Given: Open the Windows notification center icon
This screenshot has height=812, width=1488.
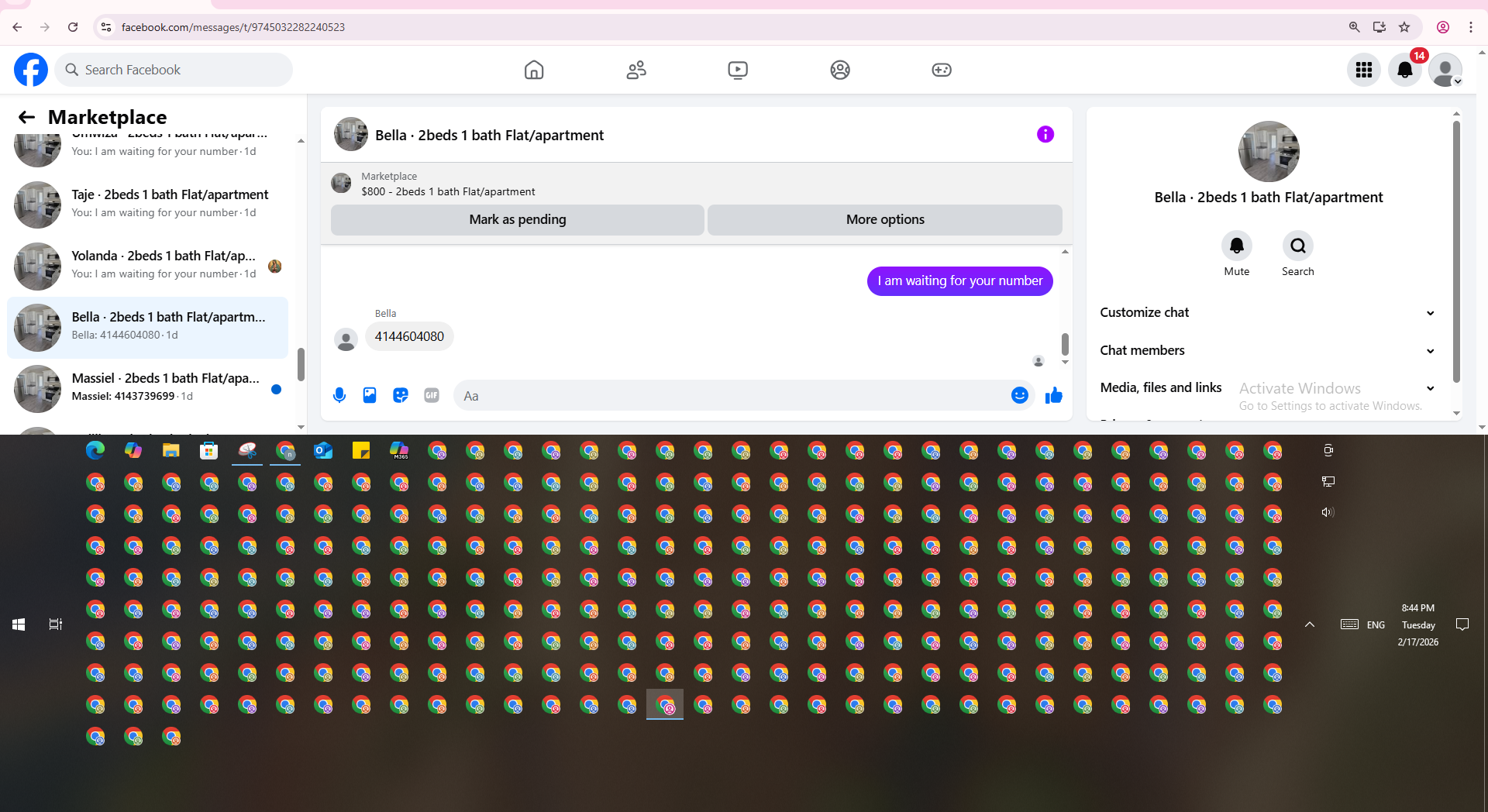Looking at the screenshot, I should click(1462, 624).
